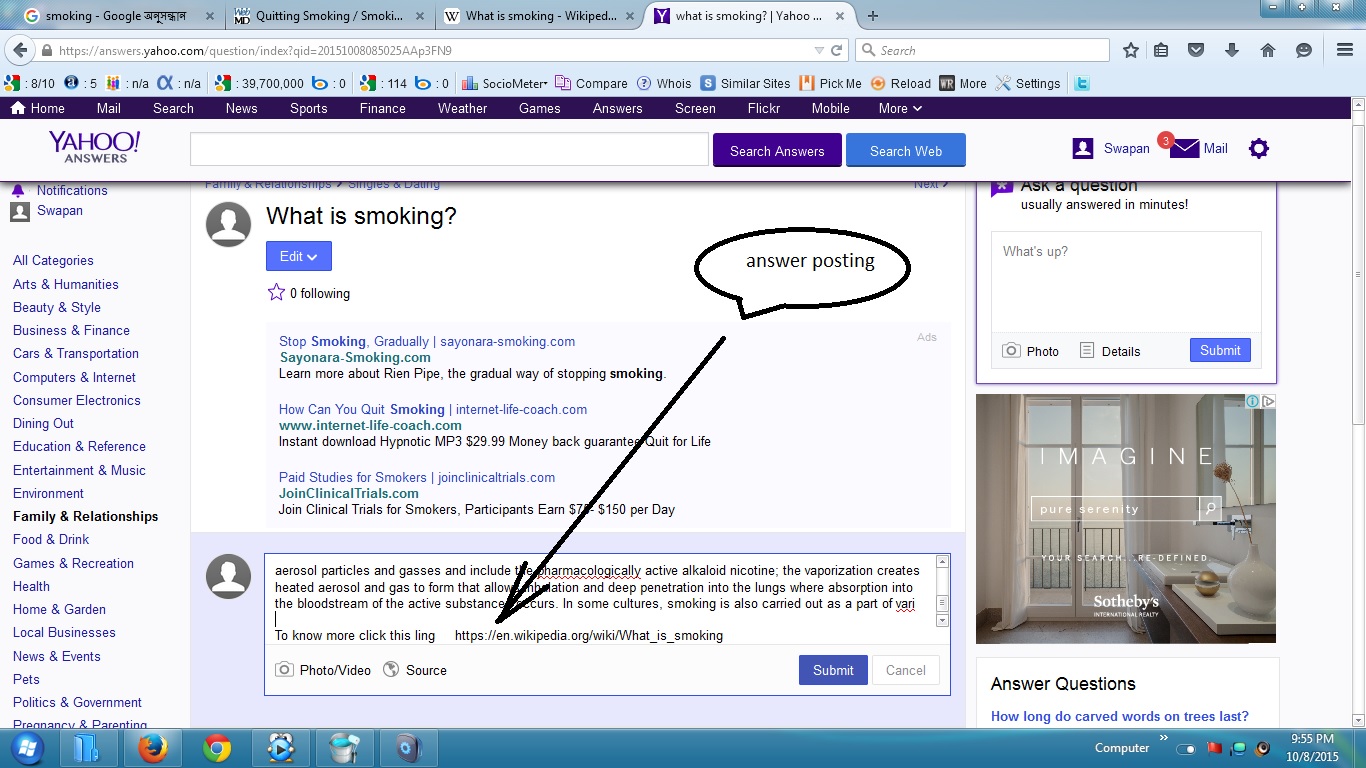This screenshot has height=768, width=1366.
Task: Submit the answer
Action: tap(833, 670)
